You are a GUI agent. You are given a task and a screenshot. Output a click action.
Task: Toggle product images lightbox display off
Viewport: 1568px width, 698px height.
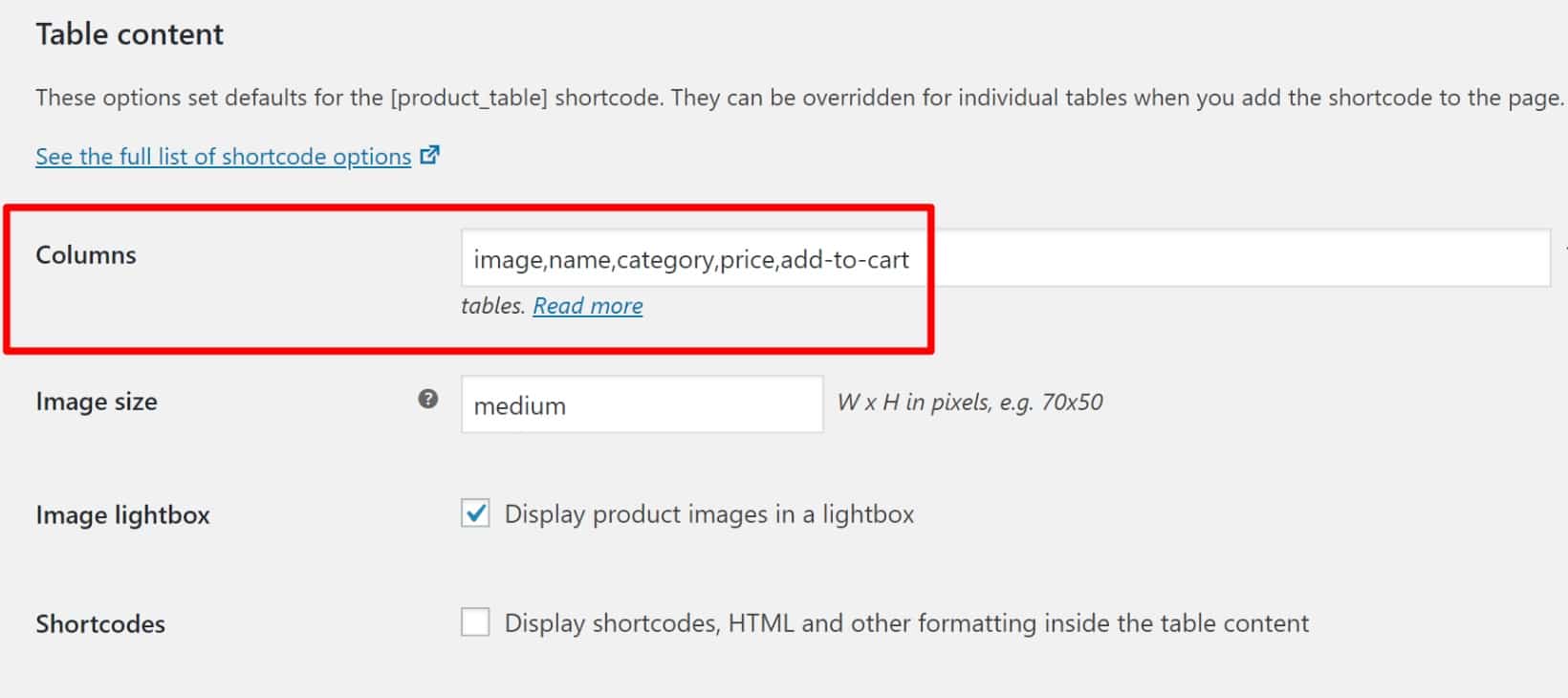[x=475, y=513]
